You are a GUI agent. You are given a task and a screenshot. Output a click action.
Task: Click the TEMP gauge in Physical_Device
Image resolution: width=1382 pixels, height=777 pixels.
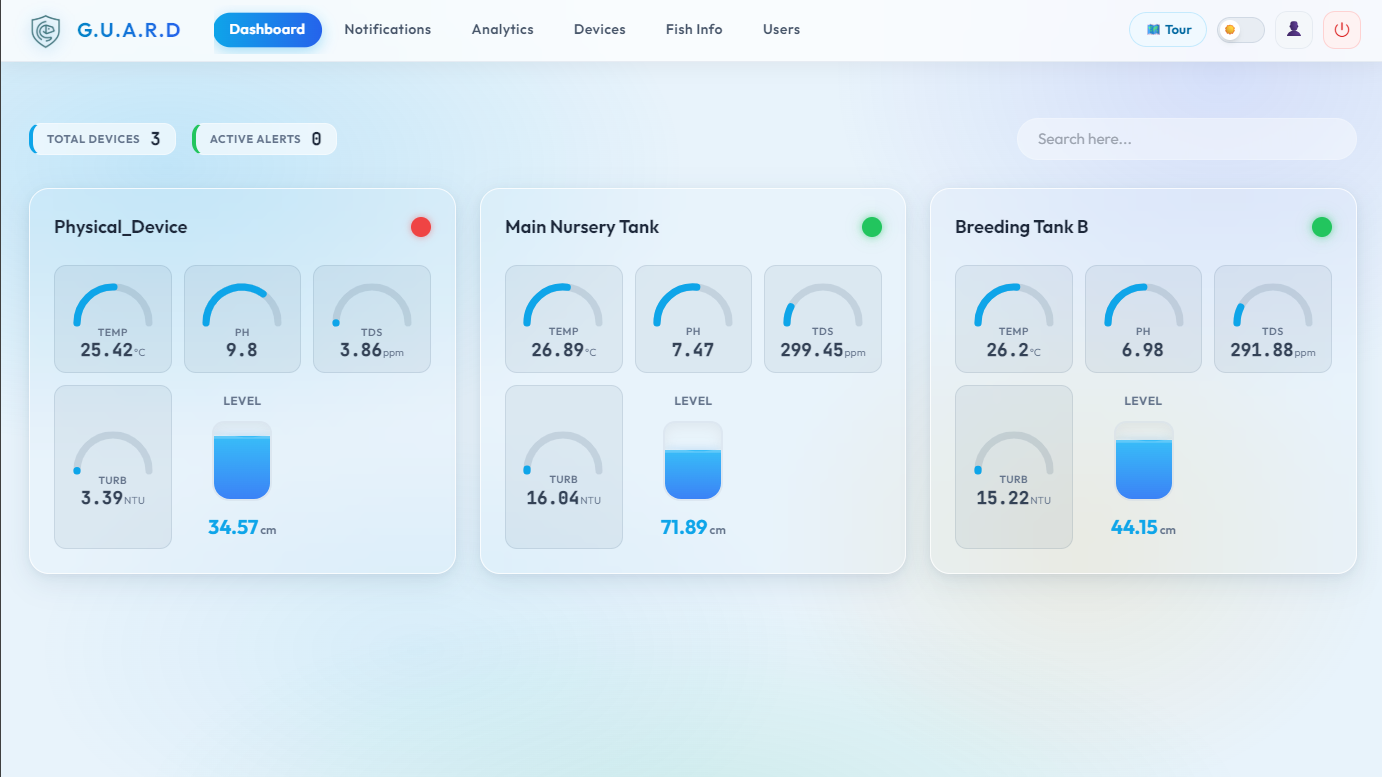tap(113, 319)
